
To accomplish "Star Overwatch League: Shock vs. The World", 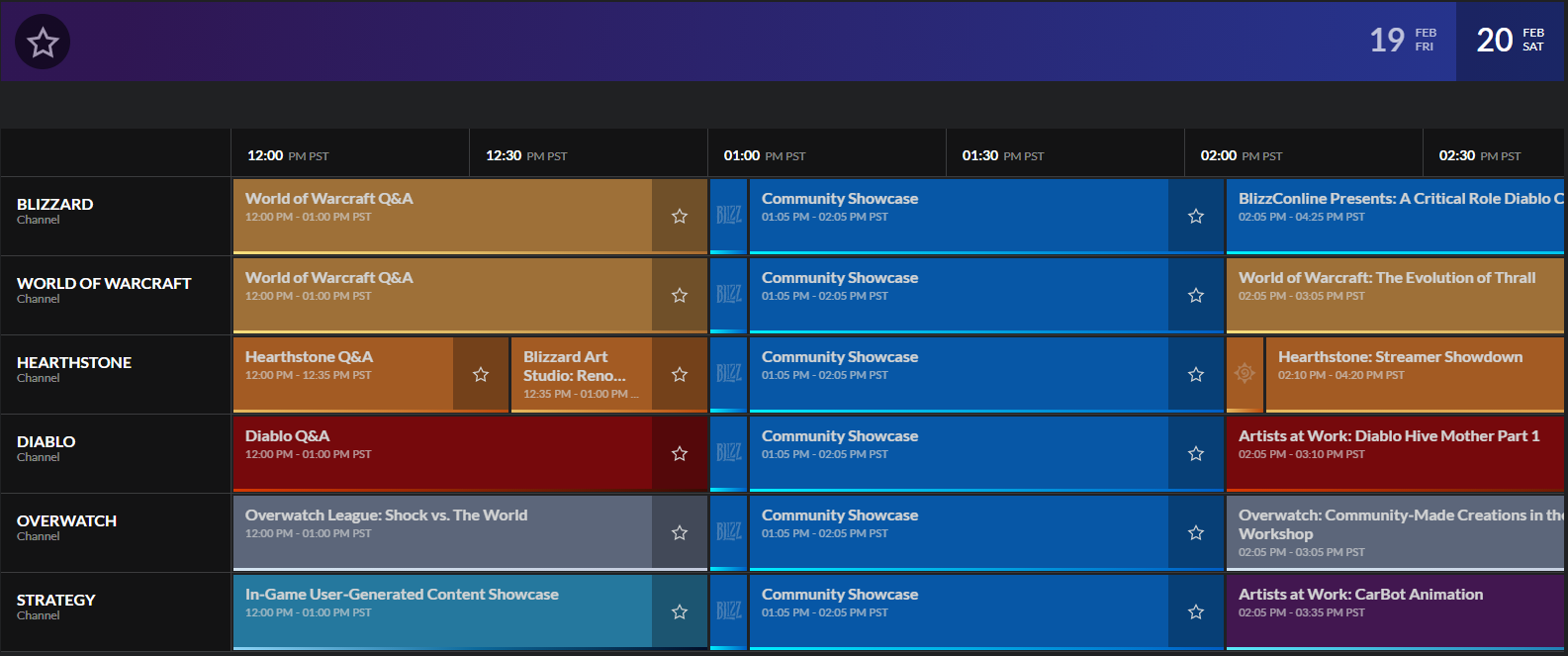I will (680, 532).
